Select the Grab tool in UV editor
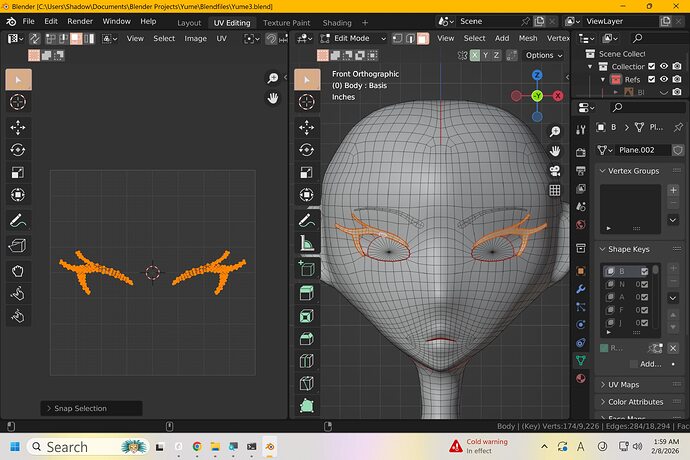The image size is (690, 460). 18,271
